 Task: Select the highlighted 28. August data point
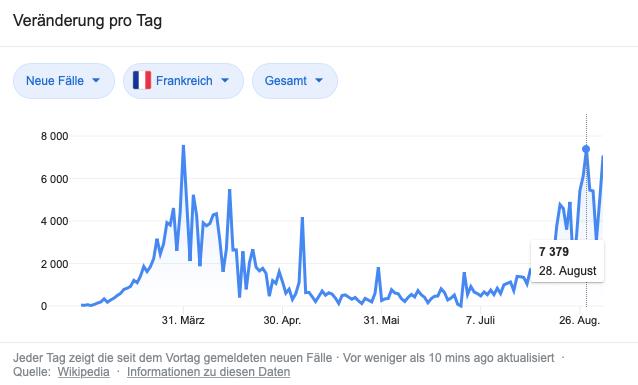586,149
